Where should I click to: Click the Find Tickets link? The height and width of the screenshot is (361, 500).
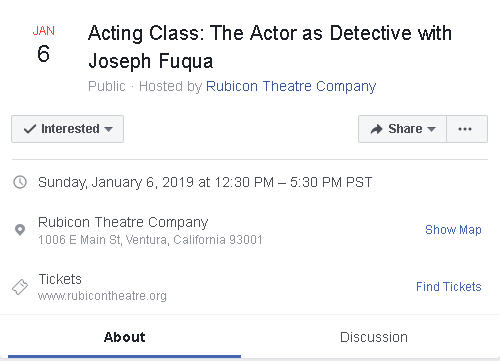click(449, 287)
